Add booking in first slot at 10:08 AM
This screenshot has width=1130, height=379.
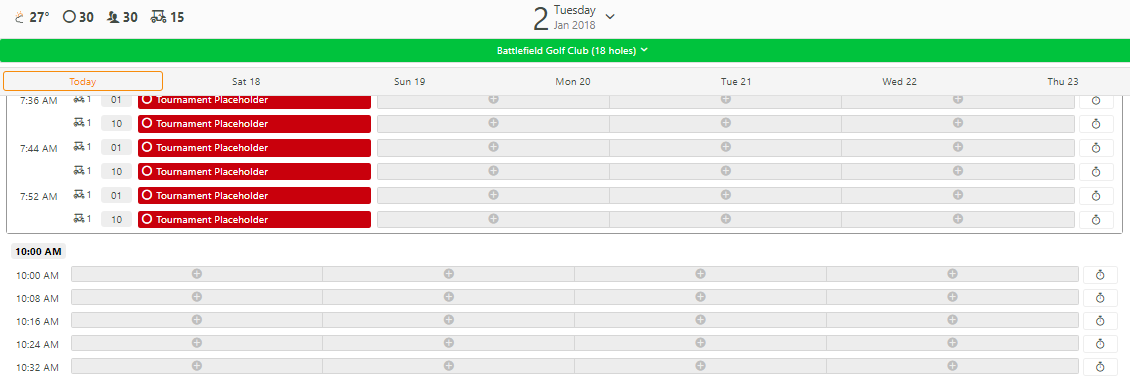tap(197, 297)
